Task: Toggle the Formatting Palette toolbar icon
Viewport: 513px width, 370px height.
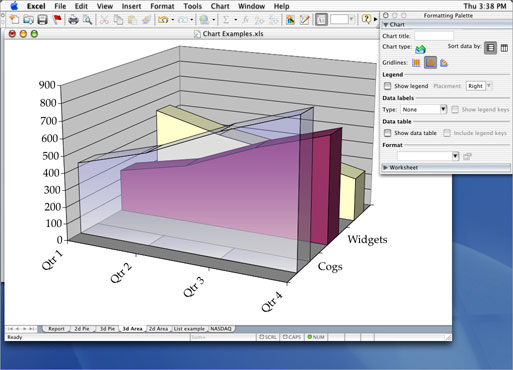Action: point(321,20)
